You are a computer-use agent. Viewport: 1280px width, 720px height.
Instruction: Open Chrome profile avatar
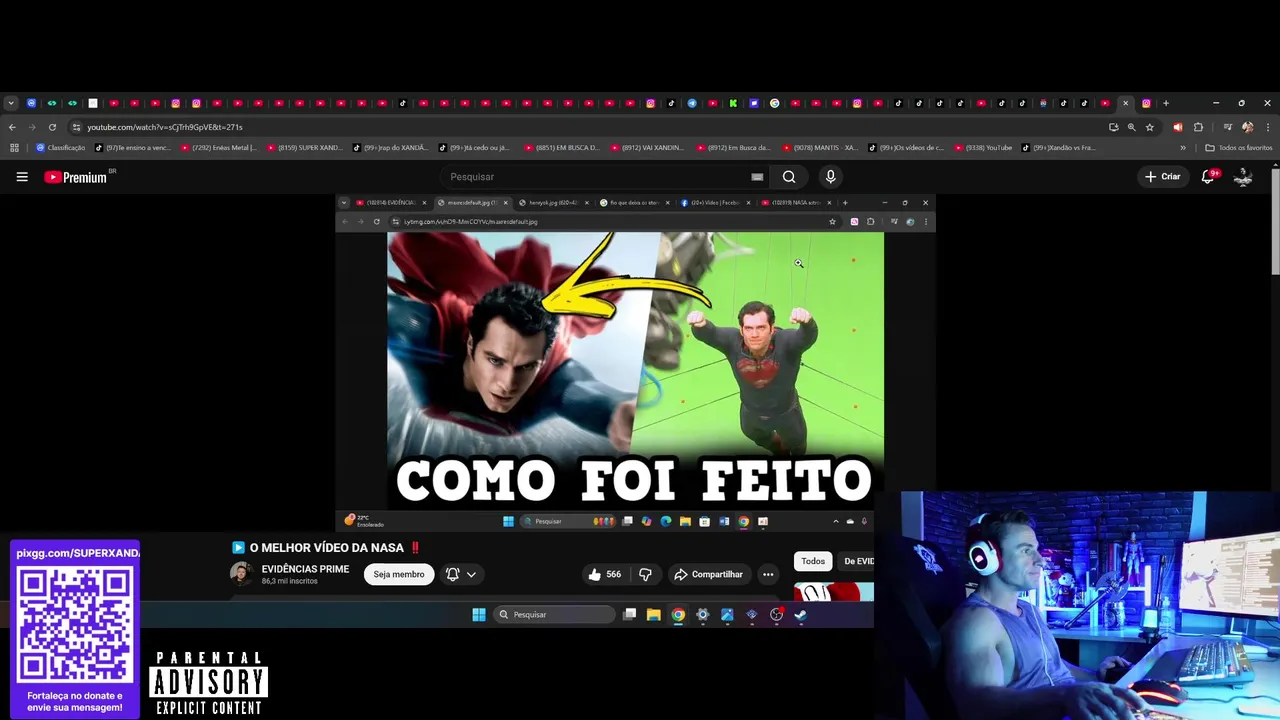click(1247, 127)
